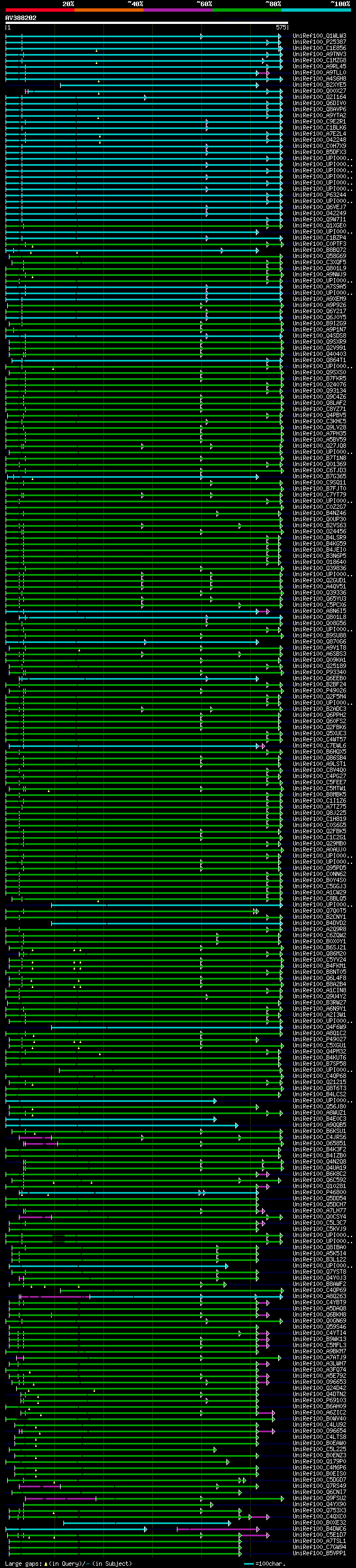Open the UniRef100_P25387 hit entry
This screenshot has height=1568, width=356.
tap(319, 42)
